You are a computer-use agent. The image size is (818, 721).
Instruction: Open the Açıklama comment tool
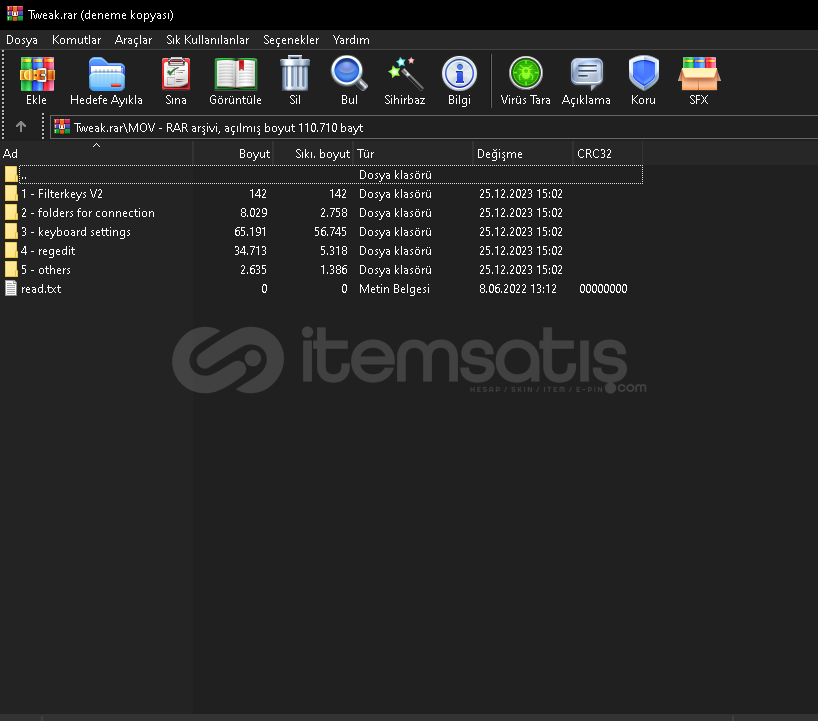[x=586, y=81]
